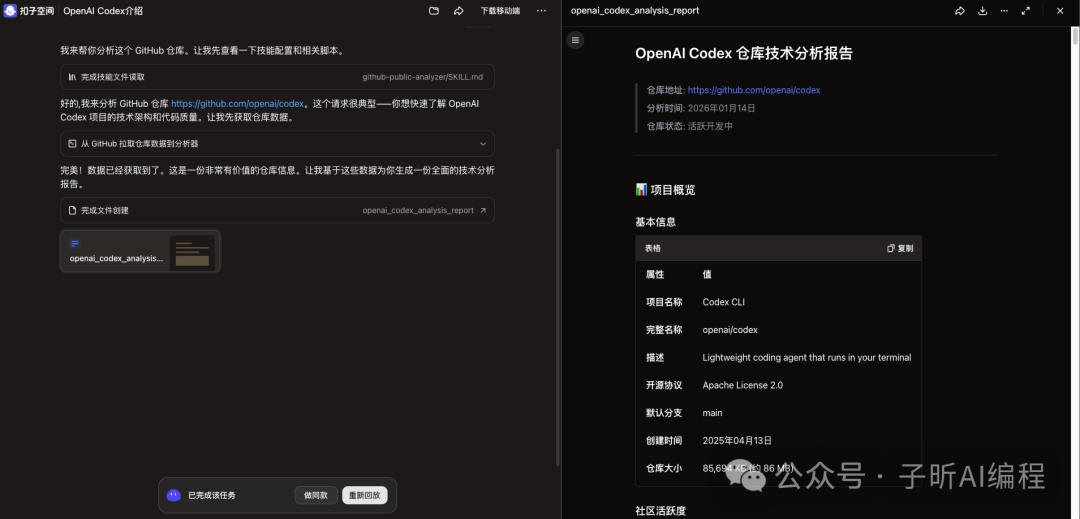Share the report using the panel share icon
This screenshot has width=1080, height=519.
coord(959,11)
